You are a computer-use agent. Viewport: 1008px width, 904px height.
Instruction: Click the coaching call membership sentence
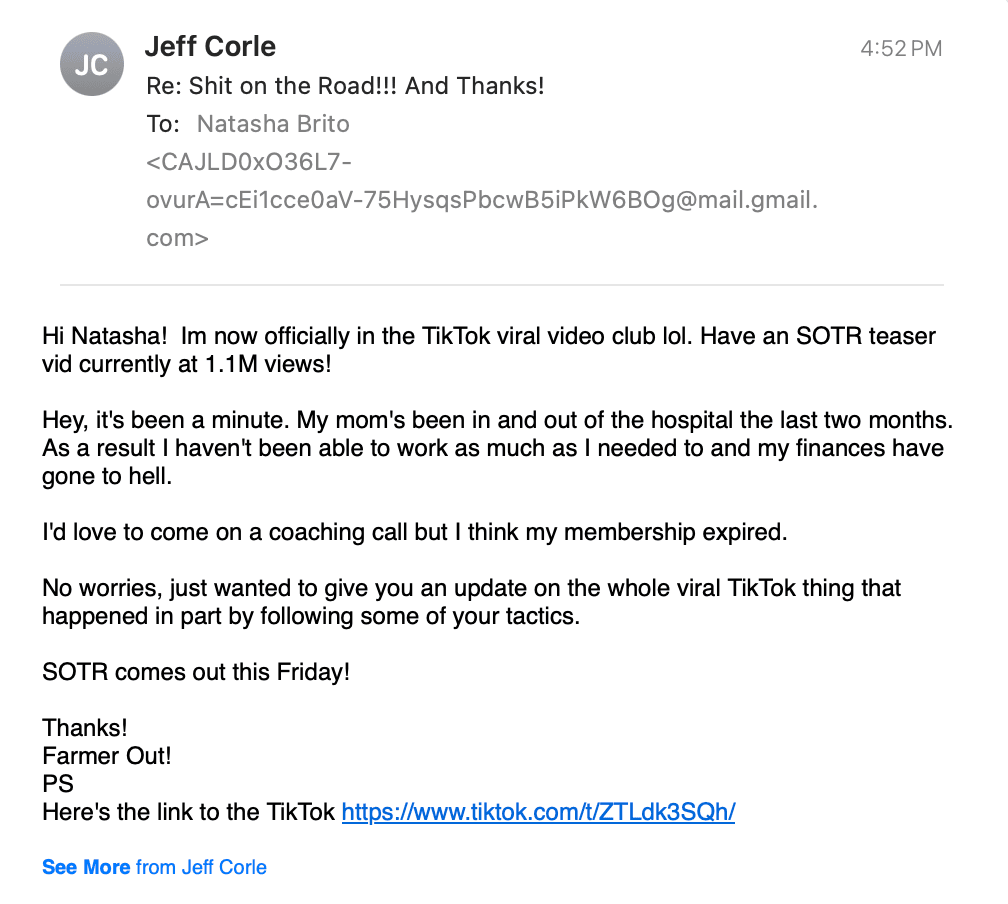[x=415, y=532]
